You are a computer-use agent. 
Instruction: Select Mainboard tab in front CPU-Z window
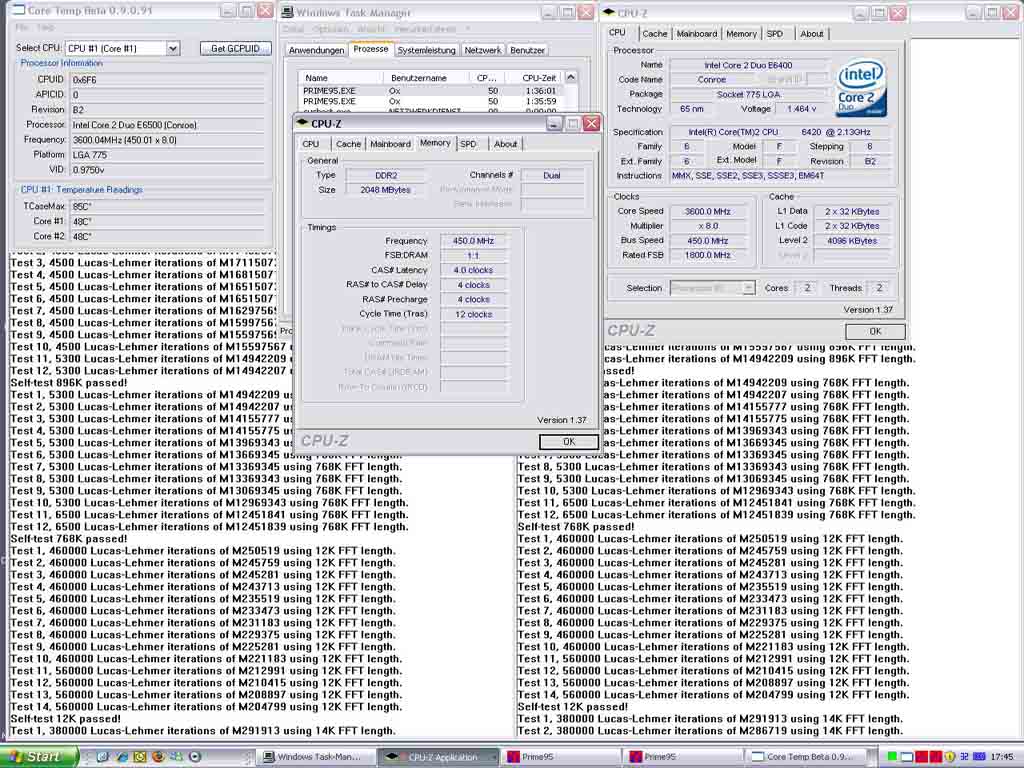pos(390,144)
